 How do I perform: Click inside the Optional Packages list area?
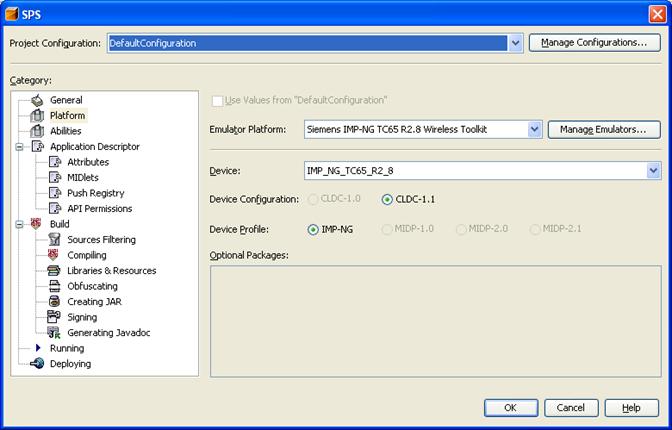pos(435,320)
